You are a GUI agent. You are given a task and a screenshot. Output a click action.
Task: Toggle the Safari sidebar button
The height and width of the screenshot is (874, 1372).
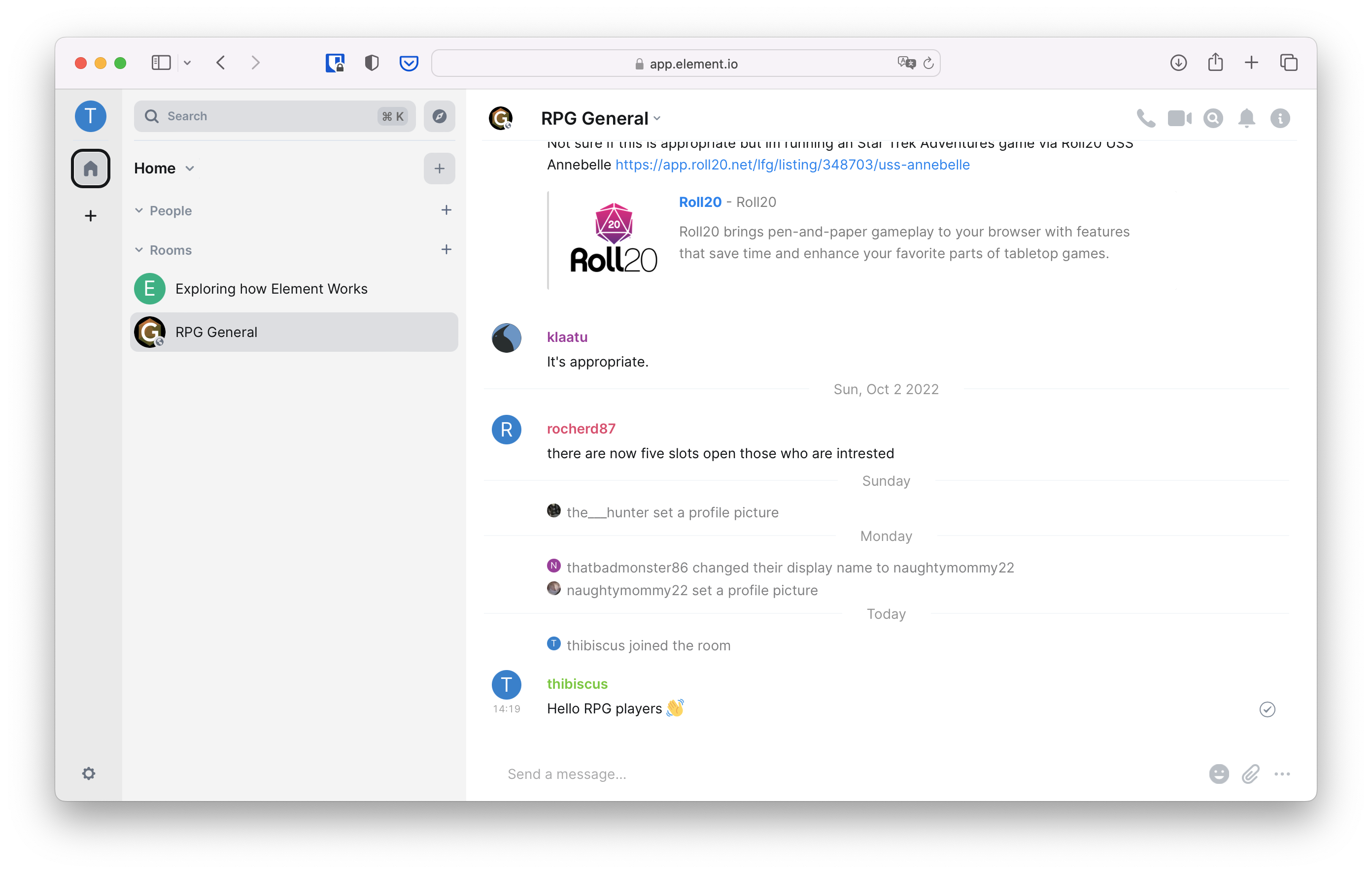point(161,63)
